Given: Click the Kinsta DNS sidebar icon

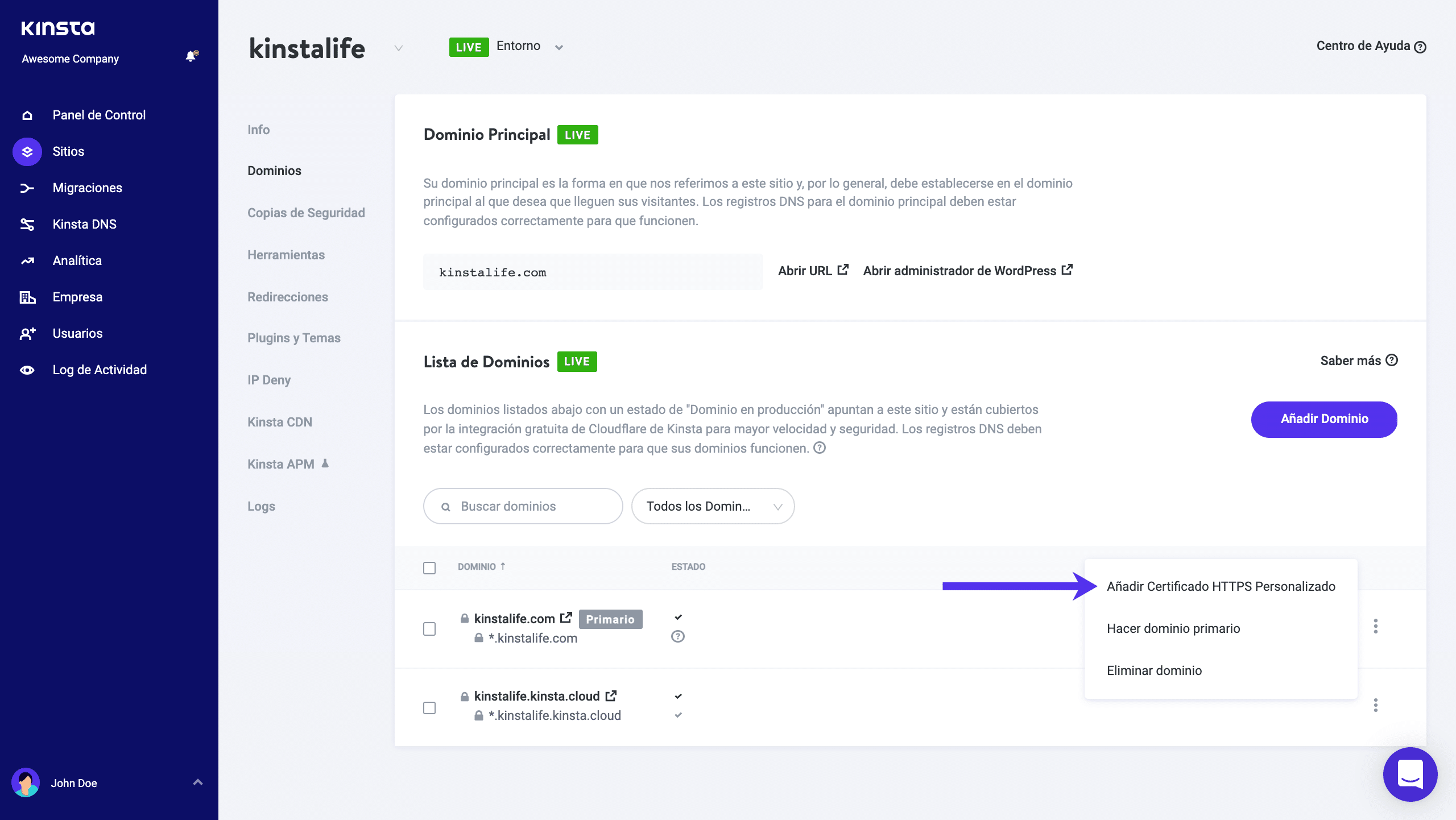Looking at the screenshot, I should tap(27, 225).
